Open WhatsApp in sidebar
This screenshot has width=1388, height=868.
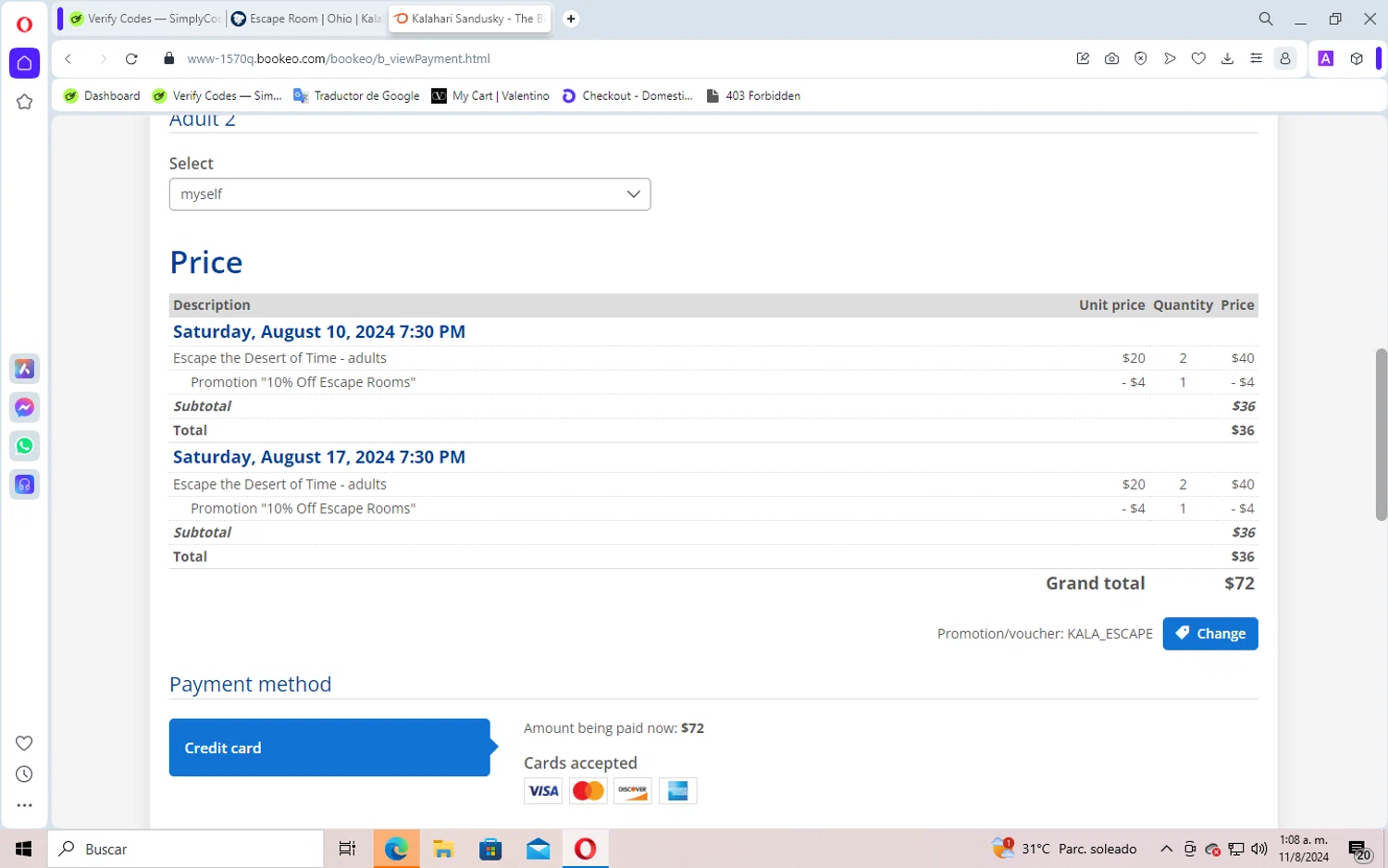(25, 446)
